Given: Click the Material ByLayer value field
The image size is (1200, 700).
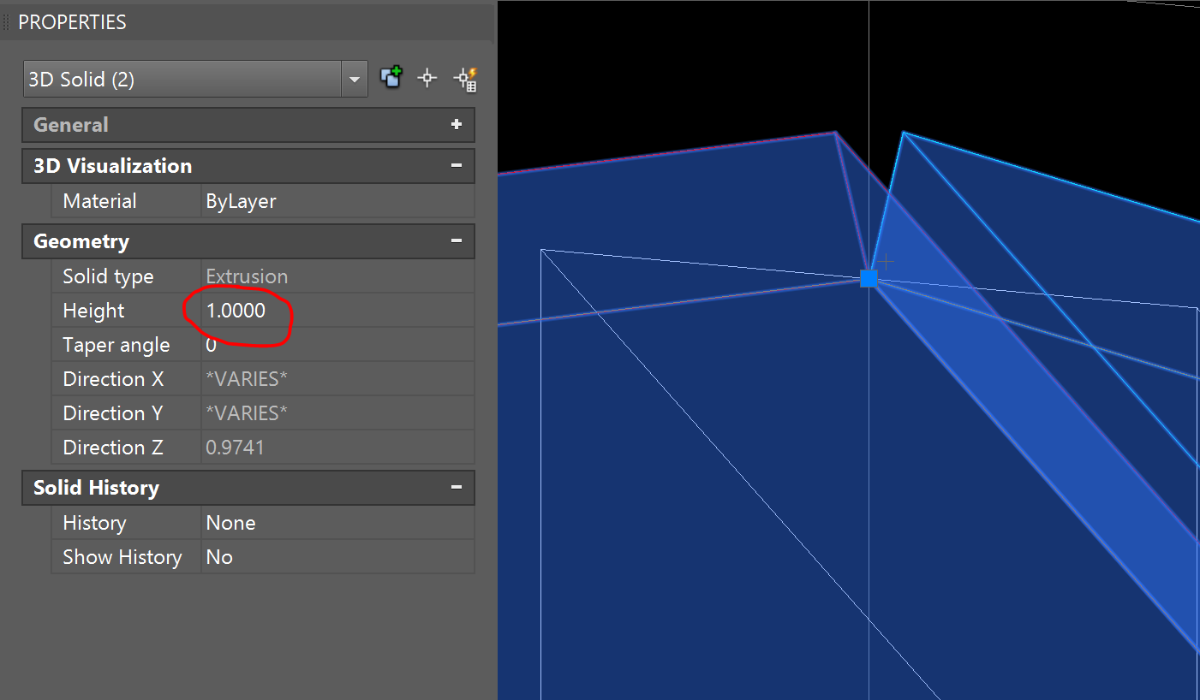Looking at the screenshot, I should 336,201.
